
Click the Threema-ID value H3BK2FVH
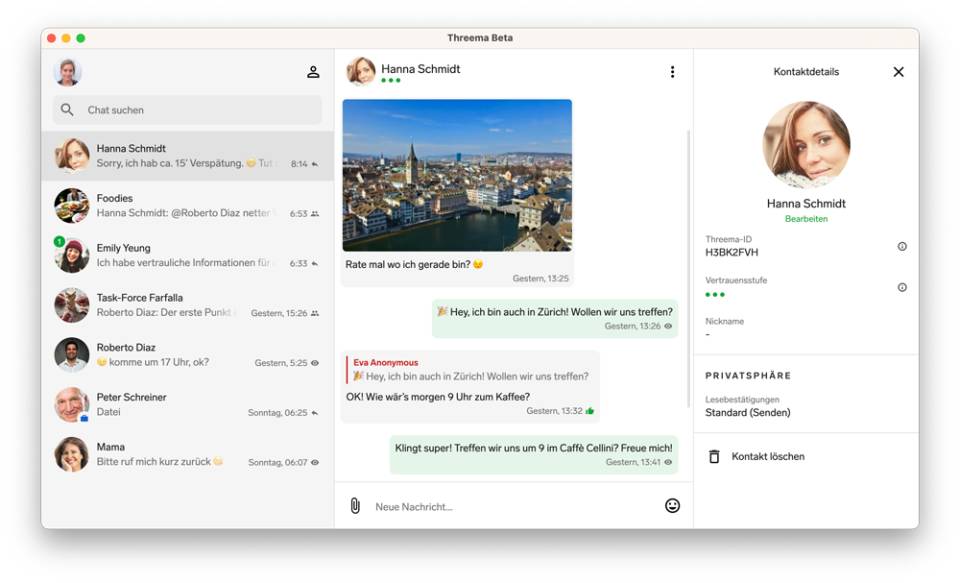(x=732, y=252)
